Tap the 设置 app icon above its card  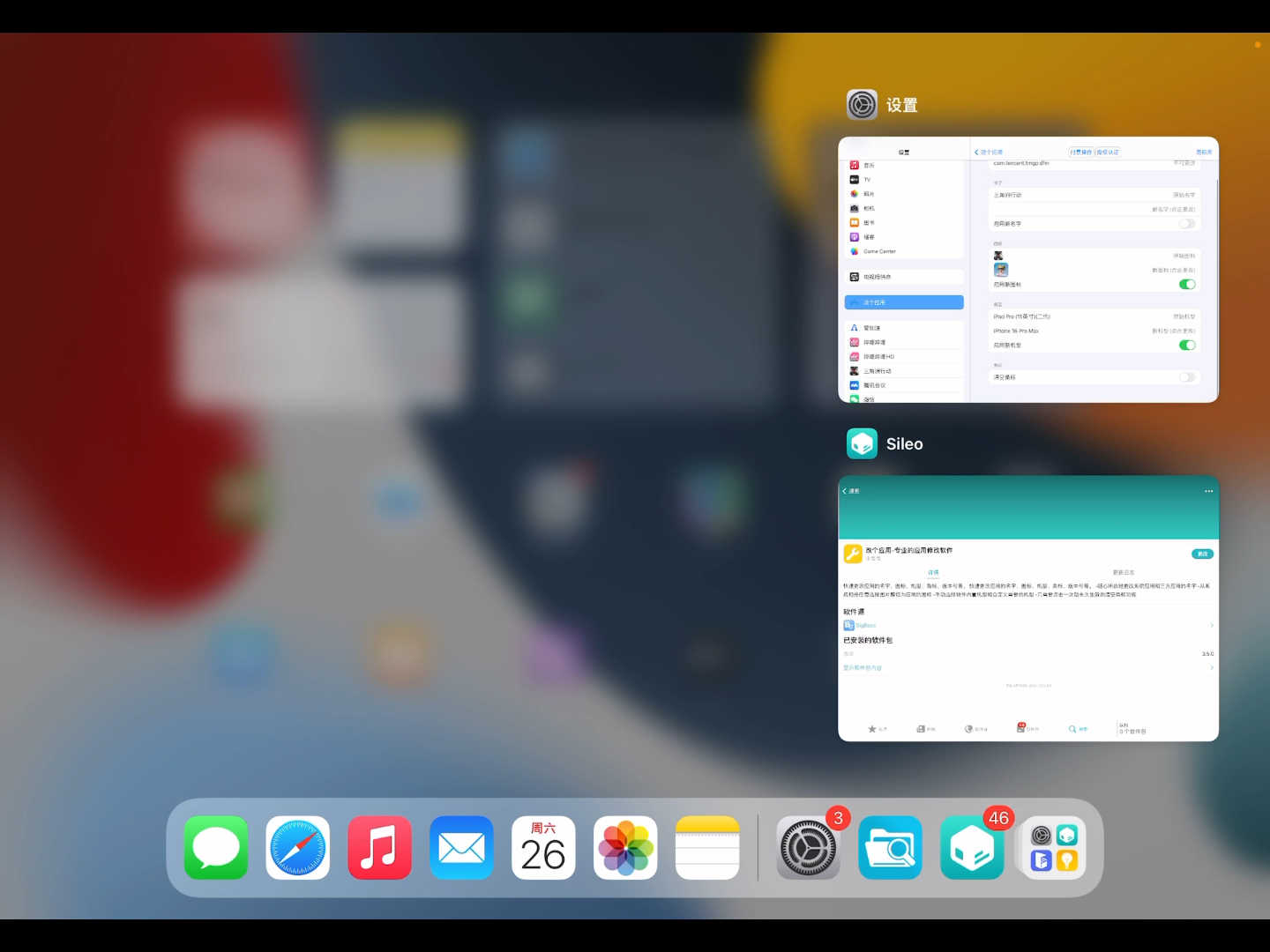click(x=863, y=105)
